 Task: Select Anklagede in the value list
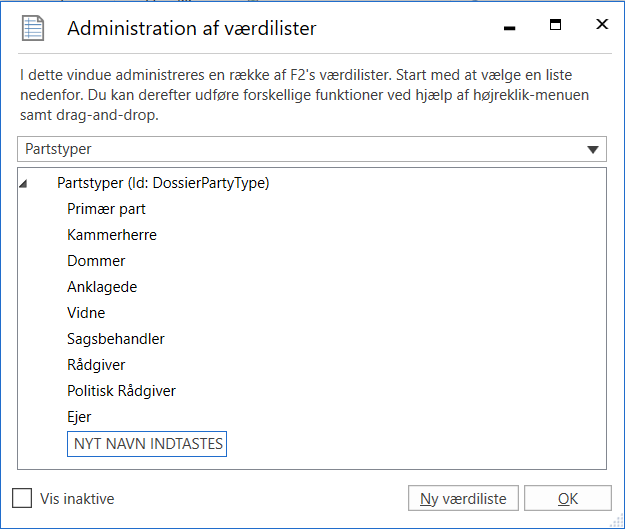pos(102,287)
